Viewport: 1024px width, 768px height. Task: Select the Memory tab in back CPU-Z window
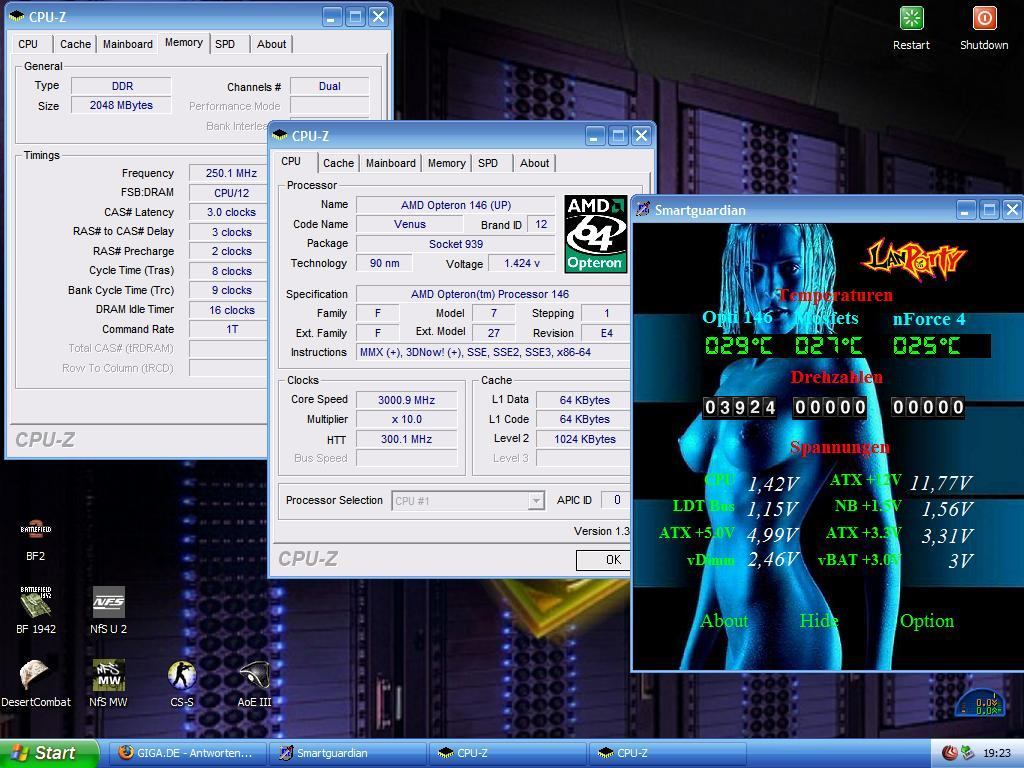[x=184, y=42]
